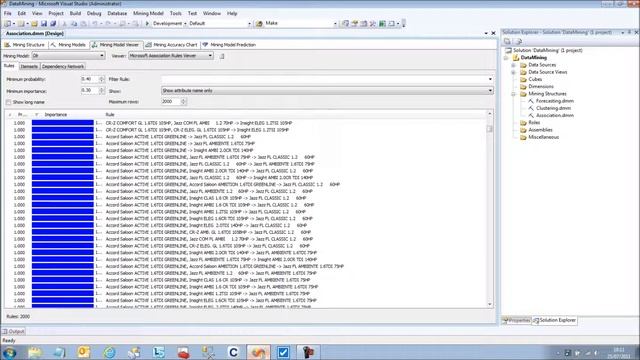Select the Miscellaneous folder in Solution Explorer
Viewport: 640px width, 360px height.
pyautogui.click(x=543, y=137)
